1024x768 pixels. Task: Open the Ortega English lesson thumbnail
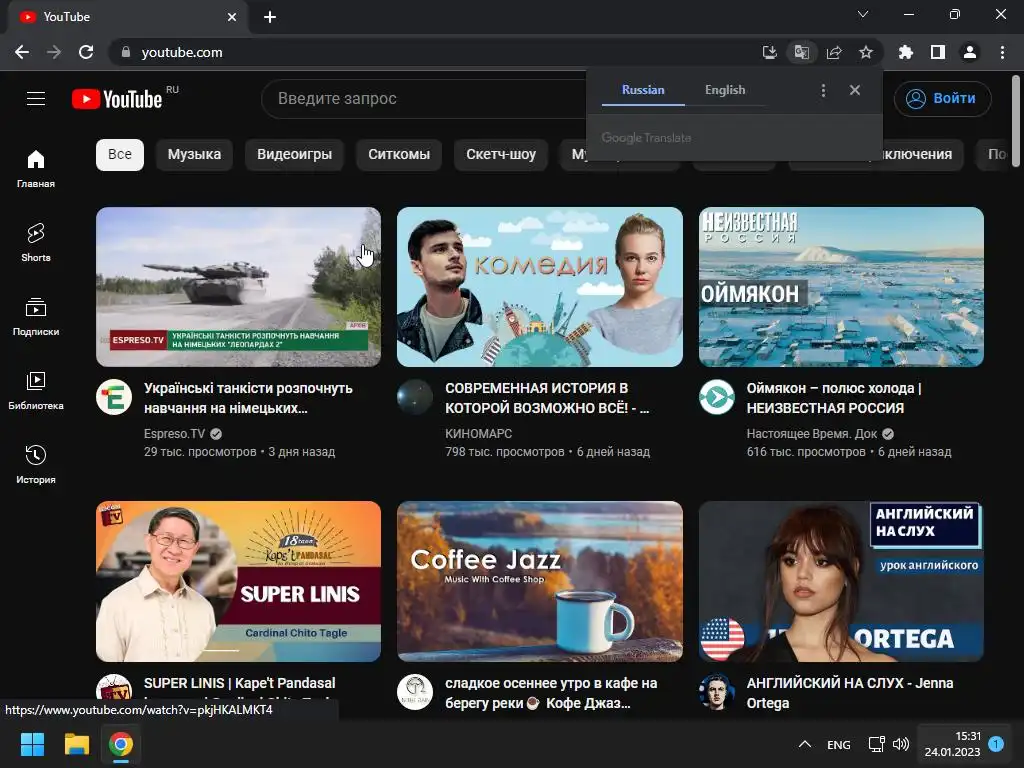tap(841, 581)
